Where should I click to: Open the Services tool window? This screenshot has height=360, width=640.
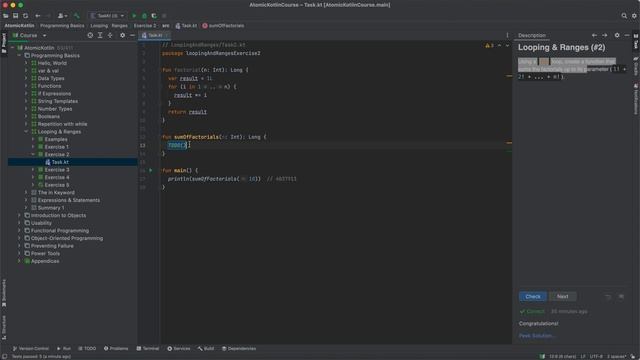click(x=179, y=349)
